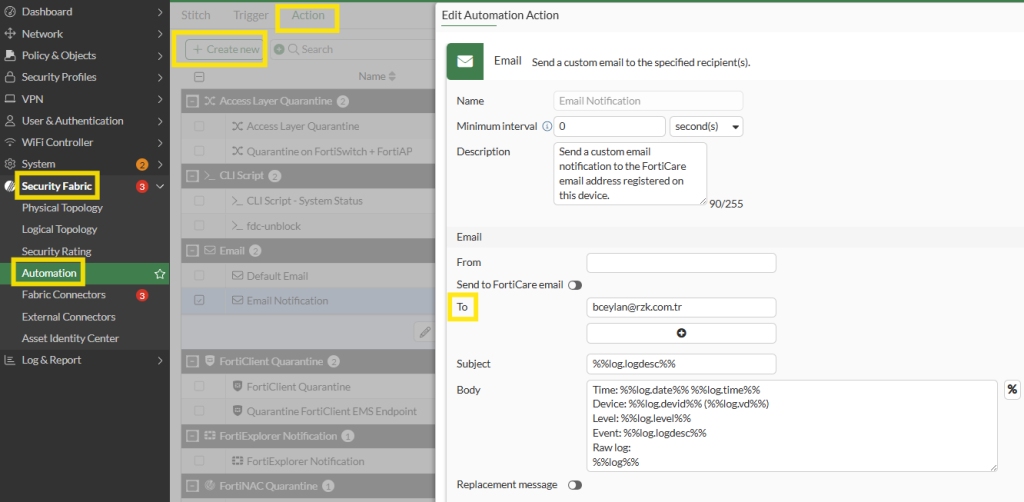This screenshot has width=1024, height=502.
Task: Check Quarantine on FortiSwitch + FortiAP checkbox
Action: point(199,151)
